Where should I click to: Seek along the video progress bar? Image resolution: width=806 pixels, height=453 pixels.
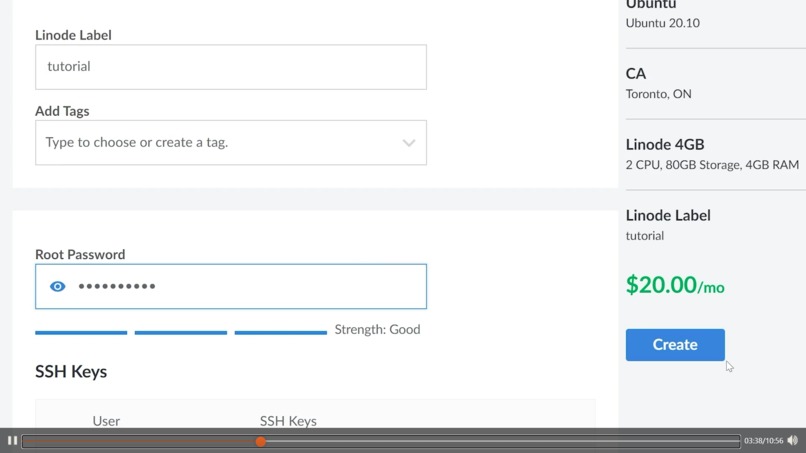pos(381,441)
